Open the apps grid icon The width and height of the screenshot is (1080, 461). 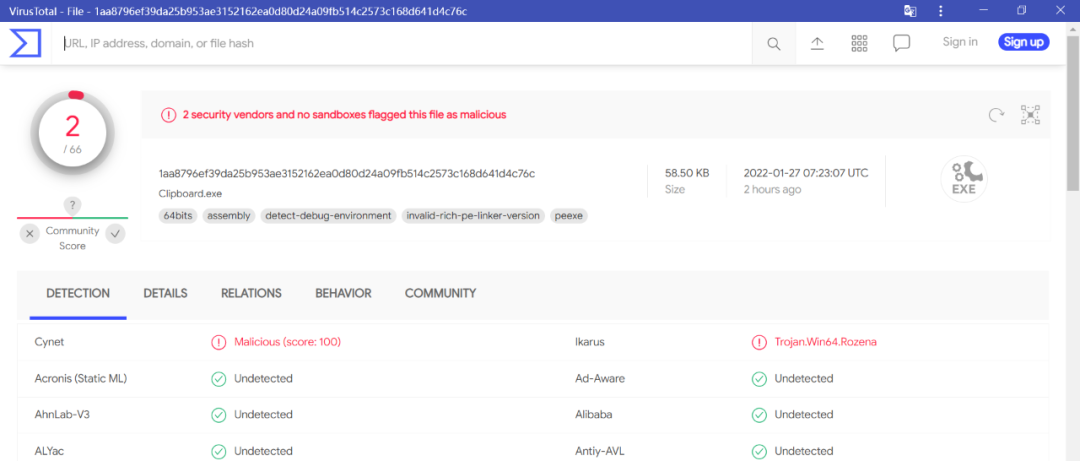(859, 43)
